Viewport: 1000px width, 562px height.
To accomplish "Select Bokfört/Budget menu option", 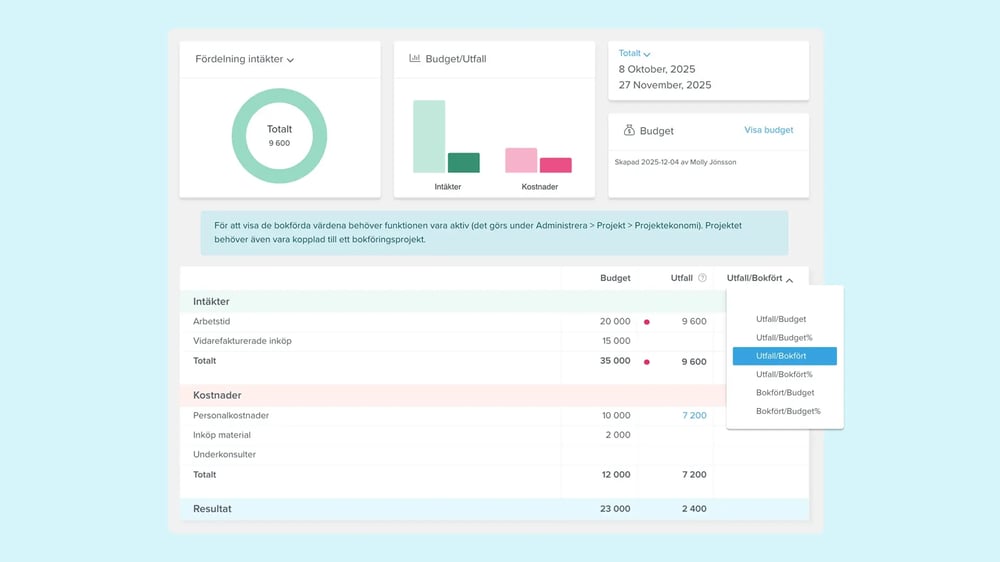I will pos(785,393).
